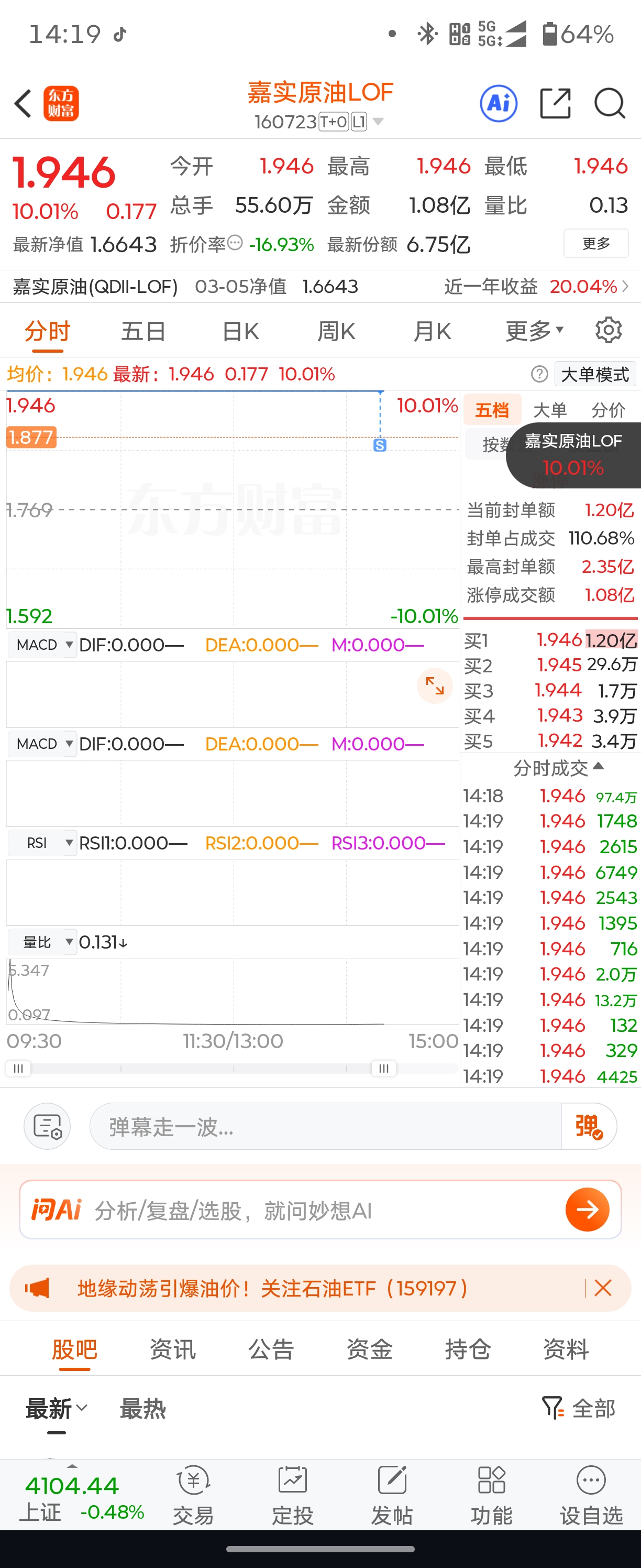The image size is (641, 1568).
Task: Tap the 买2 1.945 order row
Action: (x=550, y=665)
